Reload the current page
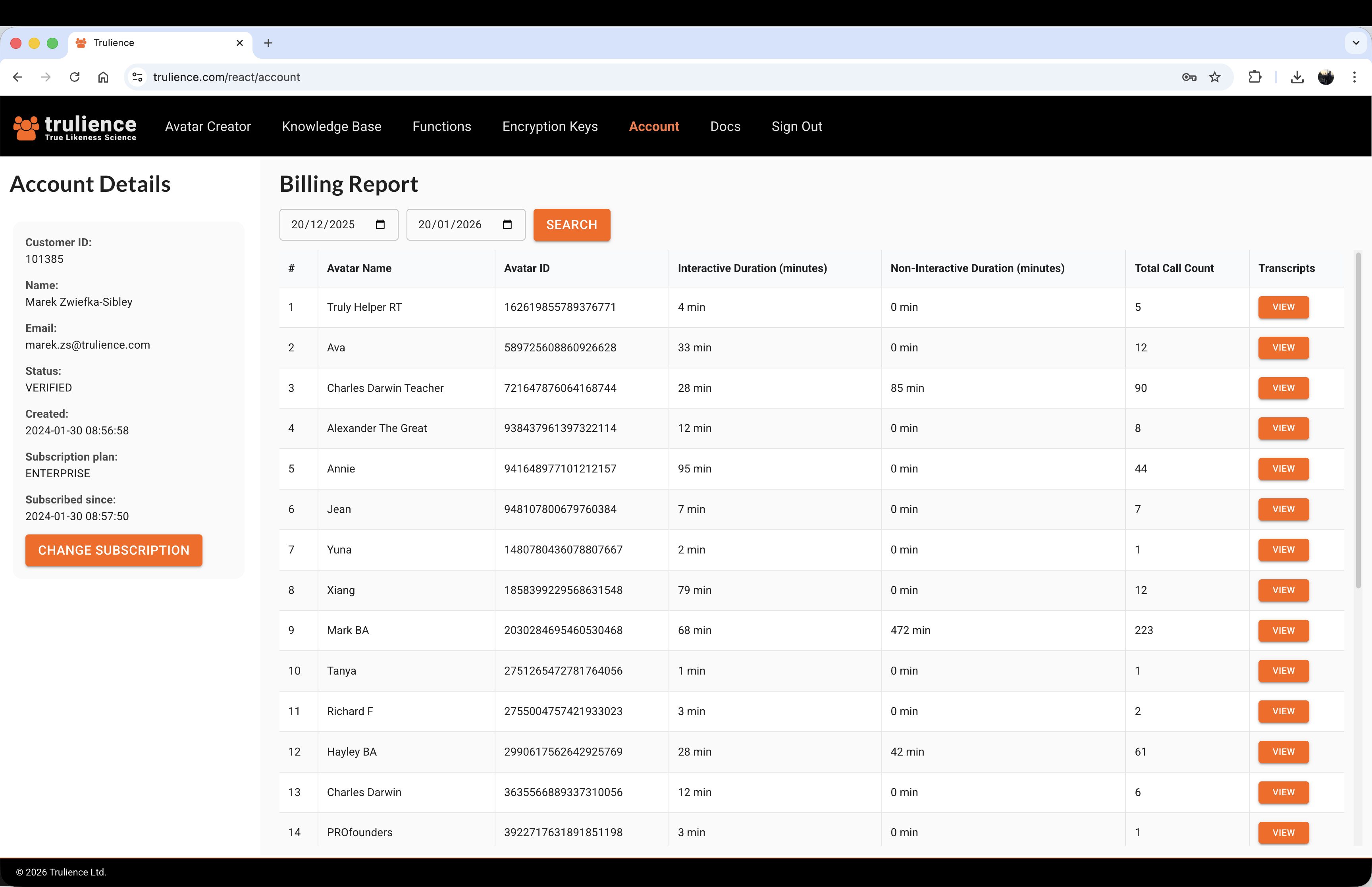1372x887 pixels. [x=74, y=77]
